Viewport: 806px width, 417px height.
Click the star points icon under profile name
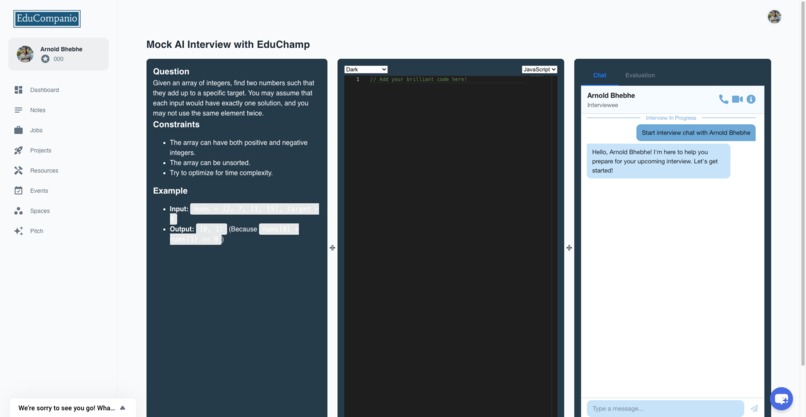(x=45, y=59)
